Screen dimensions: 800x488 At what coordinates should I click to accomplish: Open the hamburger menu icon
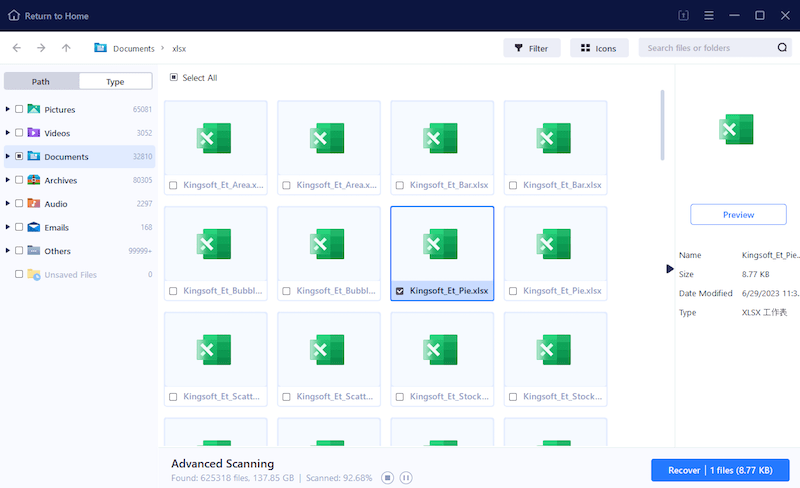tap(709, 15)
